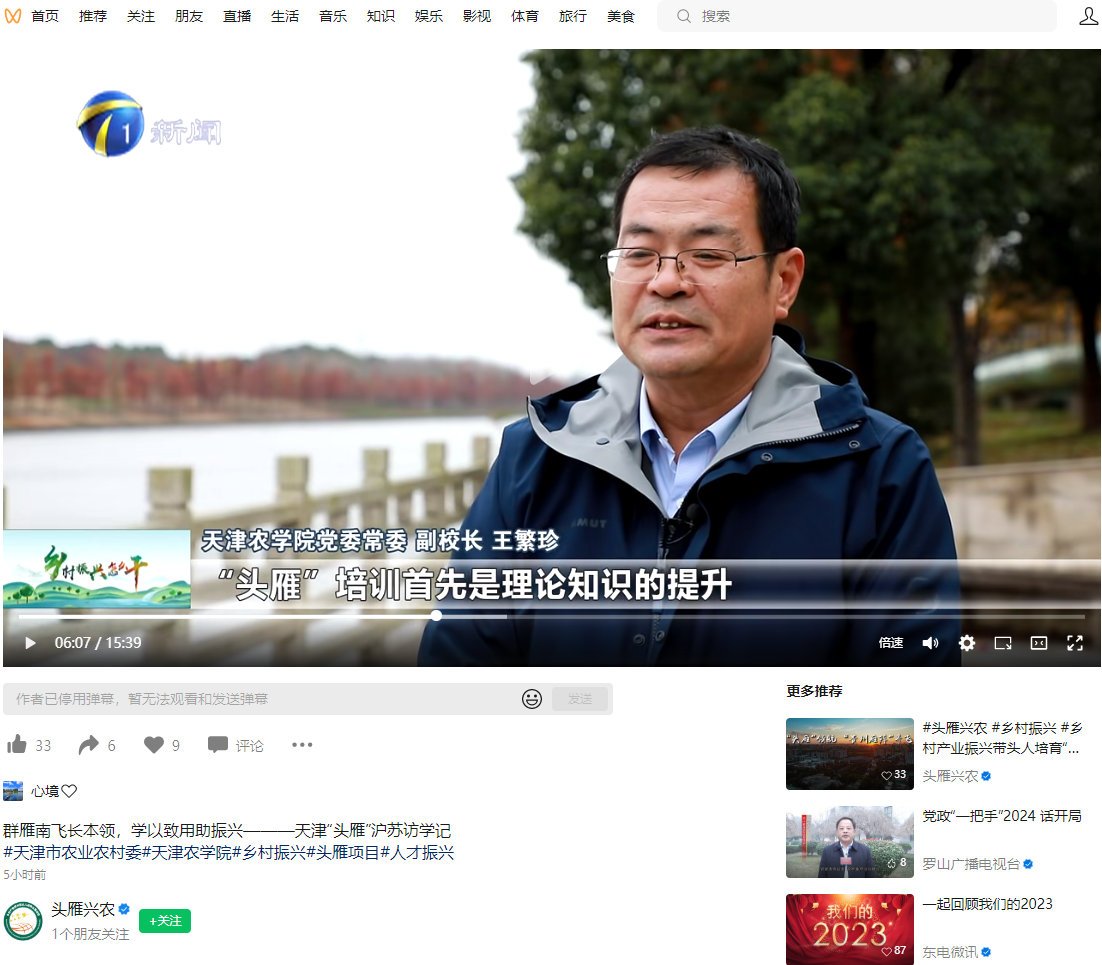Enter fullscreen mode for video
This screenshot has width=1102, height=965.
(x=1075, y=643)
